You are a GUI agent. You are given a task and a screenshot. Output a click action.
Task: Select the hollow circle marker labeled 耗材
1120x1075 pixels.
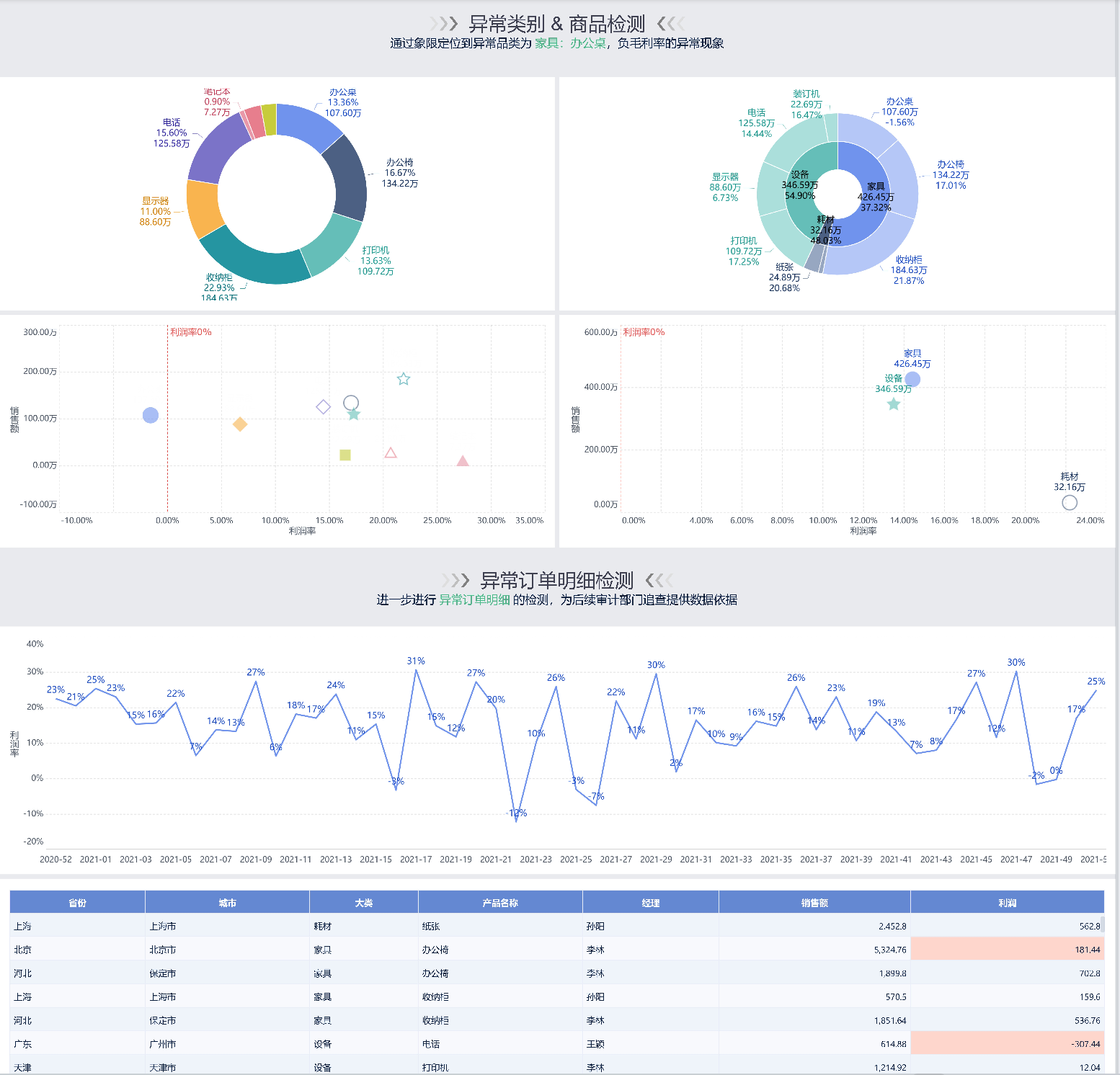point(1070,503)
